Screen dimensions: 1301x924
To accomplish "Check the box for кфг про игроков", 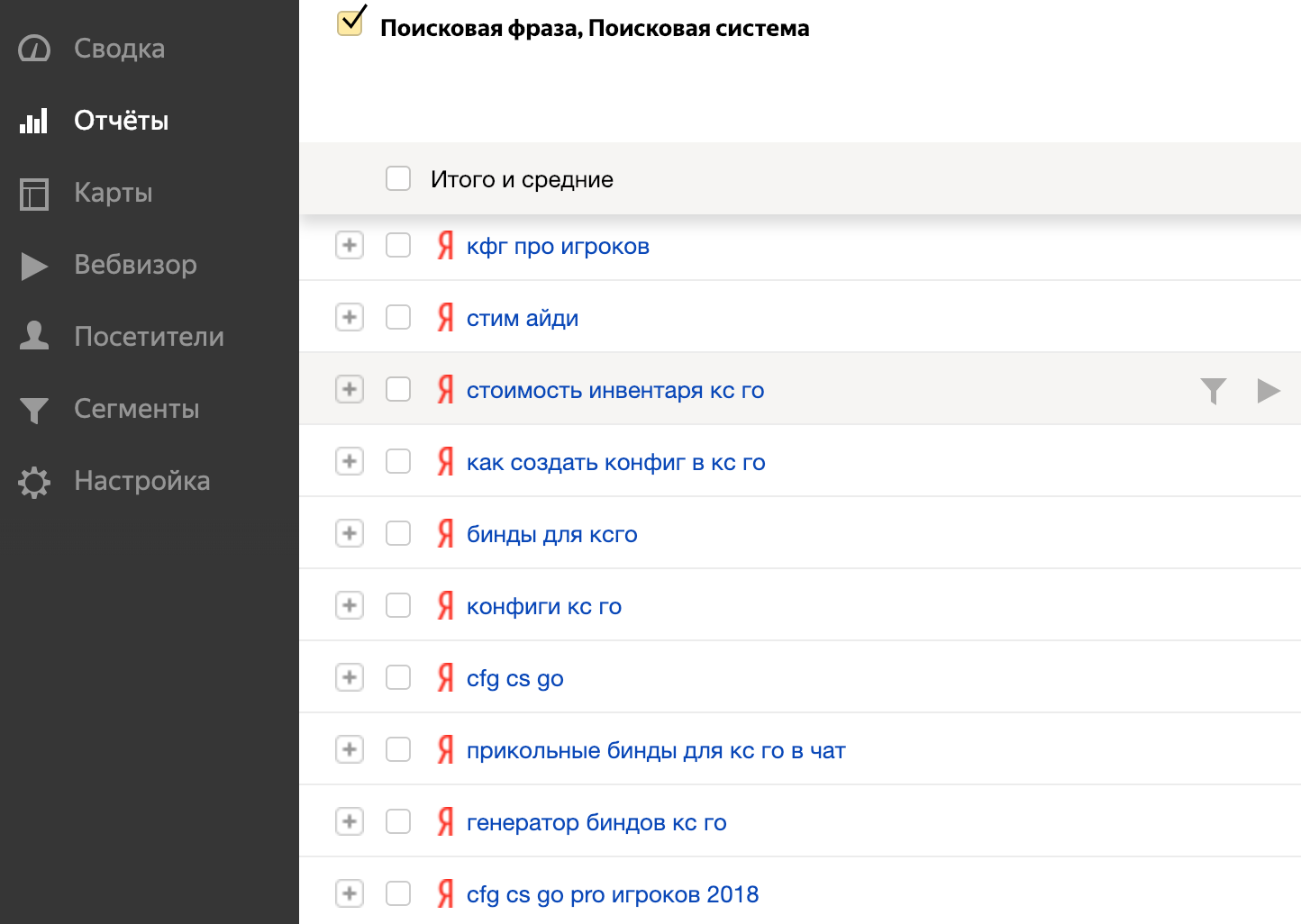I will [398, 245].
